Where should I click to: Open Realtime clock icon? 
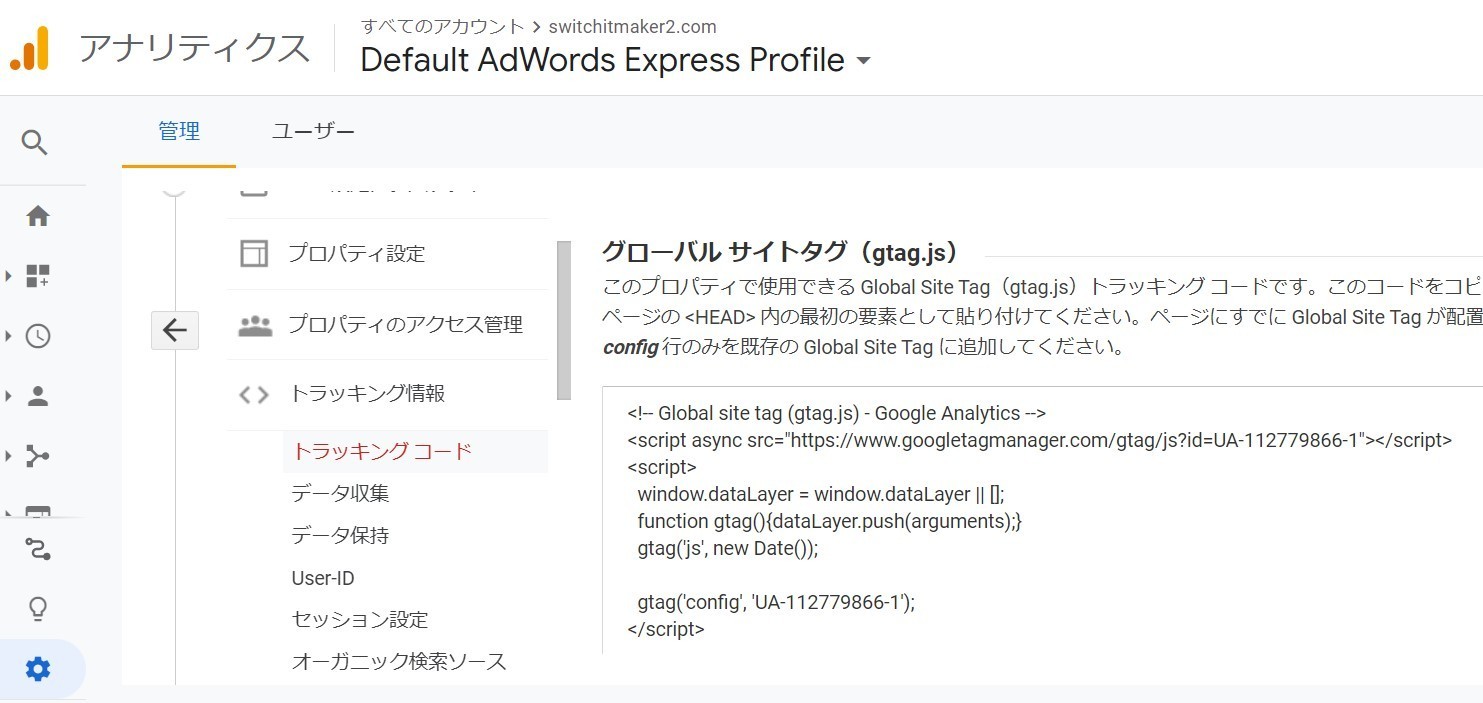38,336
